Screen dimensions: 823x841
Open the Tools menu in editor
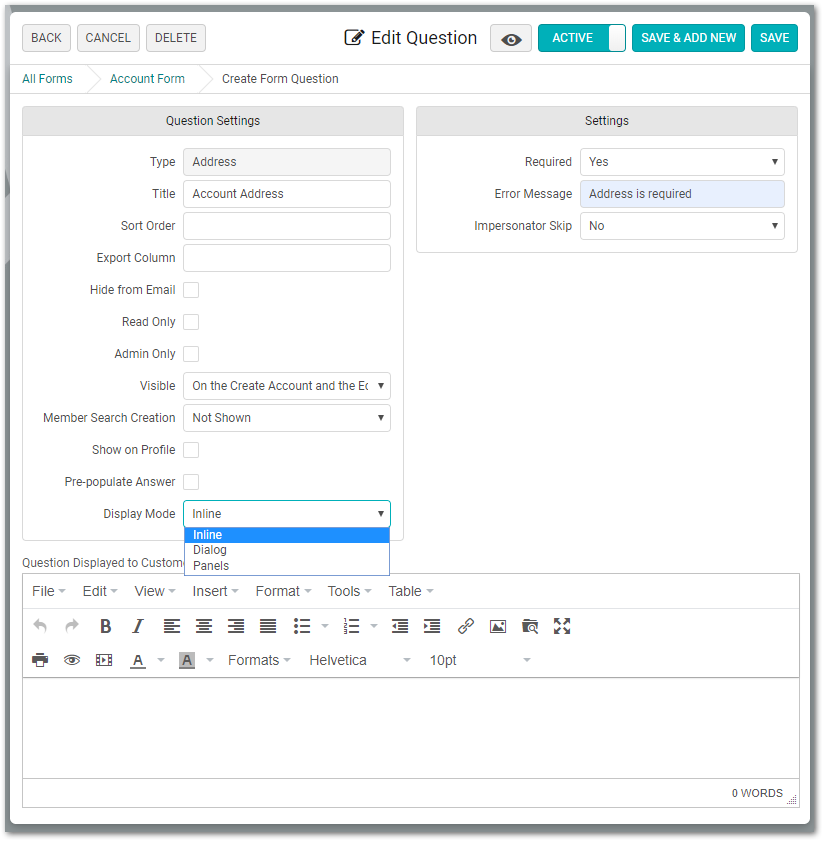click(349, 591)
